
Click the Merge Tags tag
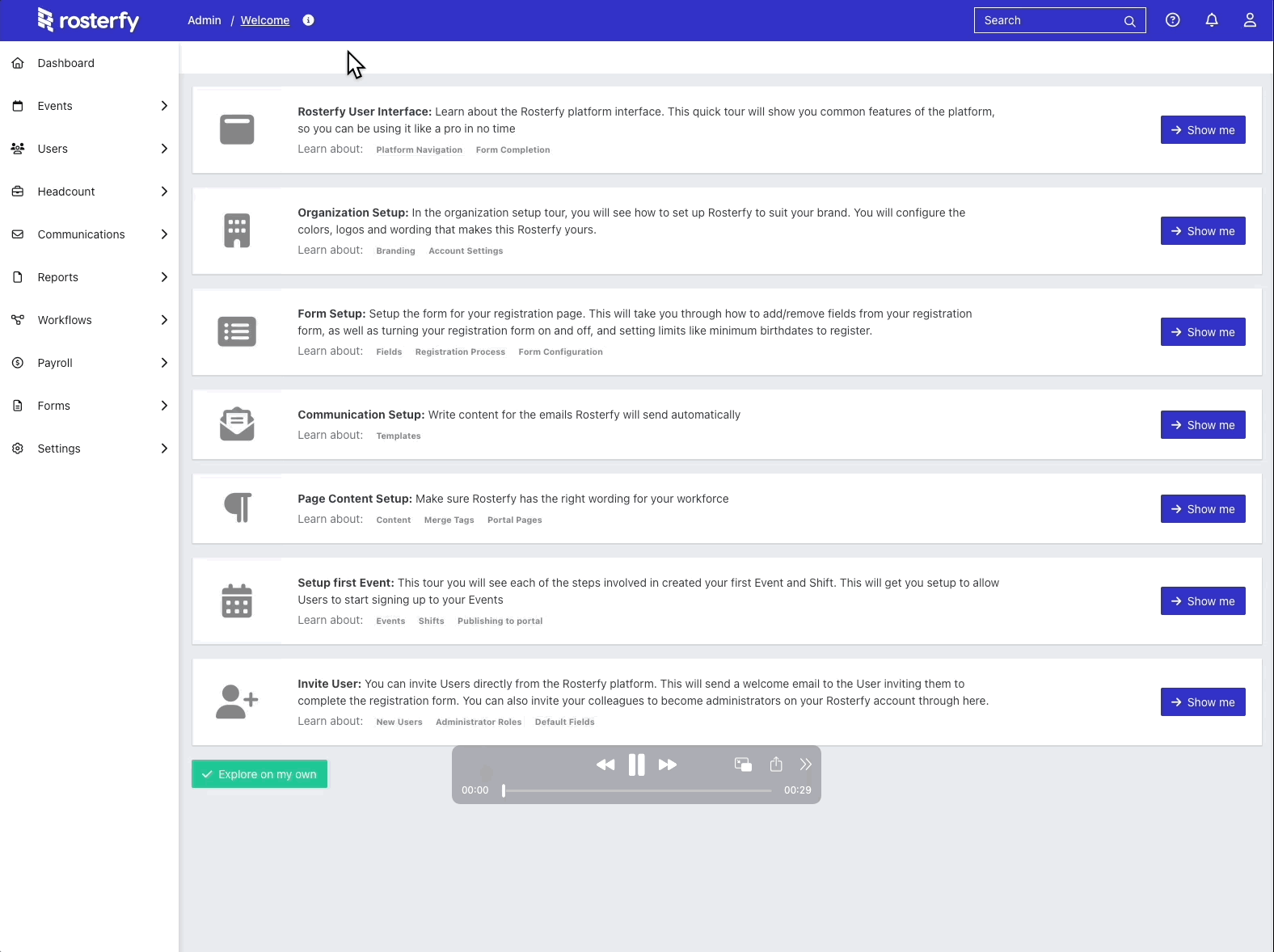tap(449, 520)
